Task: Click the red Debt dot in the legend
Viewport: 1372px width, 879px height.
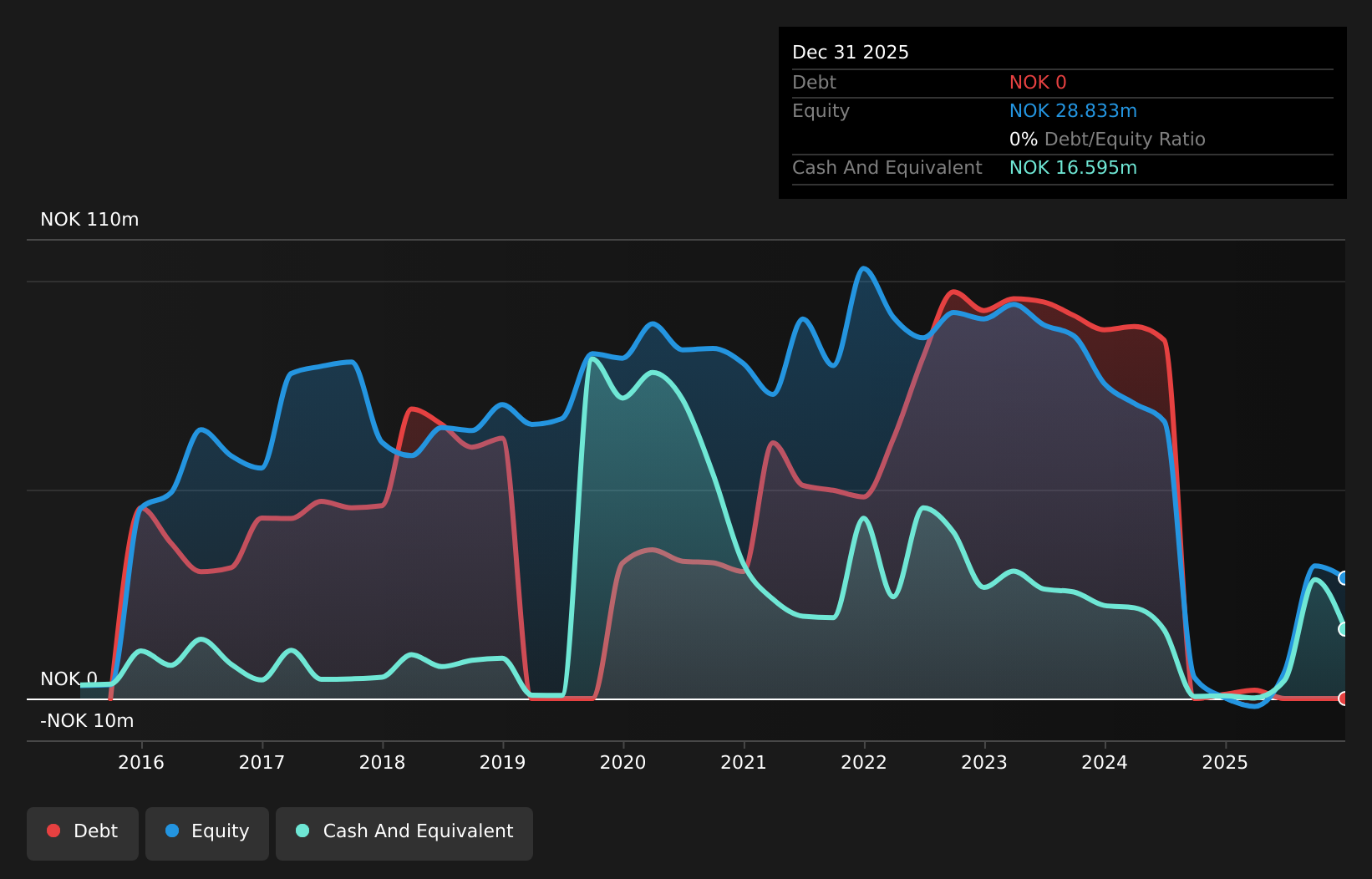Action: (52, 831)
